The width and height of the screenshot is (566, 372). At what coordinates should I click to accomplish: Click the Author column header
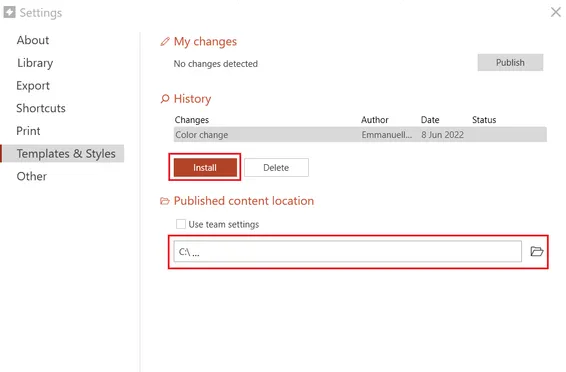click(x=375, y=120)
